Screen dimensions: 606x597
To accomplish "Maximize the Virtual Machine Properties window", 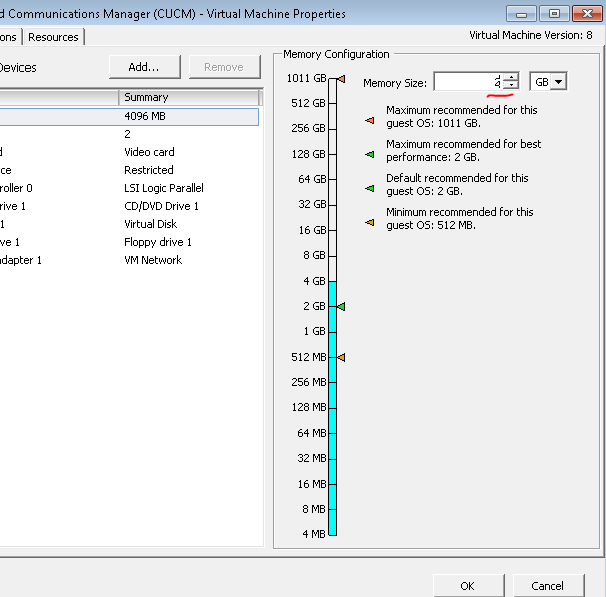I will (x=554, y=14).
